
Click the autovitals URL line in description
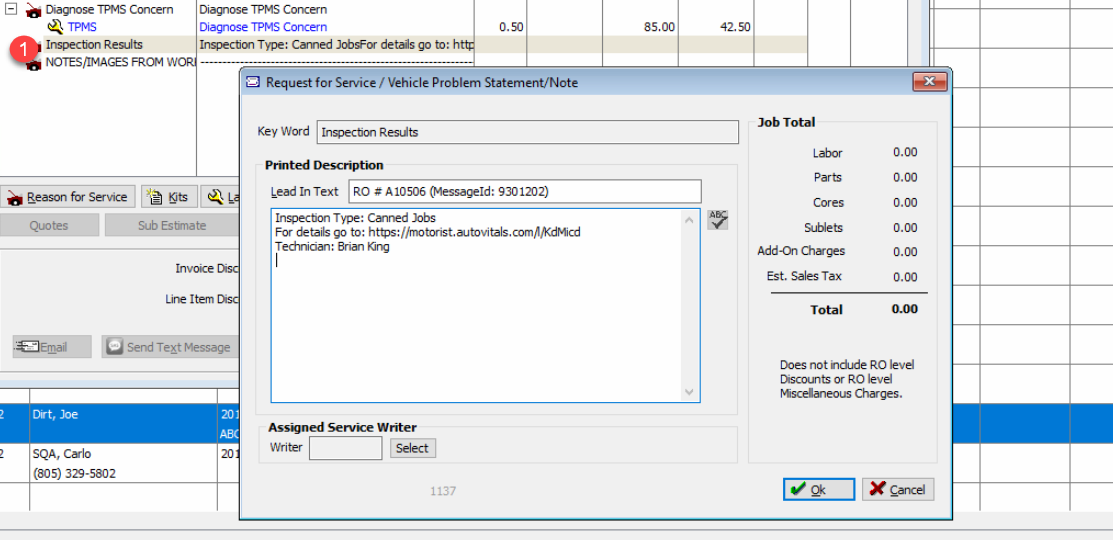click(428, 232)
